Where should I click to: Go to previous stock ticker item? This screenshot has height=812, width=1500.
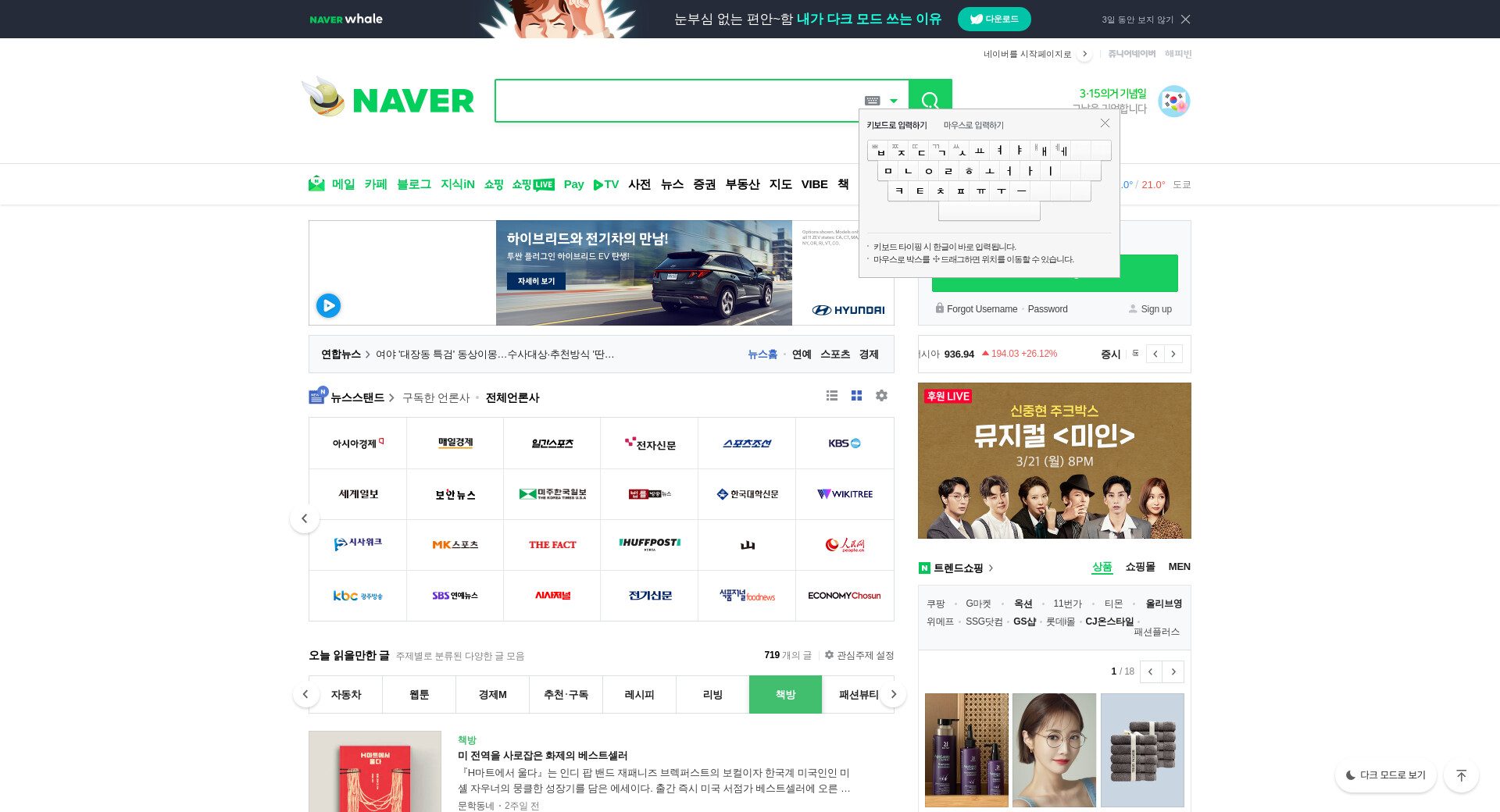point(1155,354)
